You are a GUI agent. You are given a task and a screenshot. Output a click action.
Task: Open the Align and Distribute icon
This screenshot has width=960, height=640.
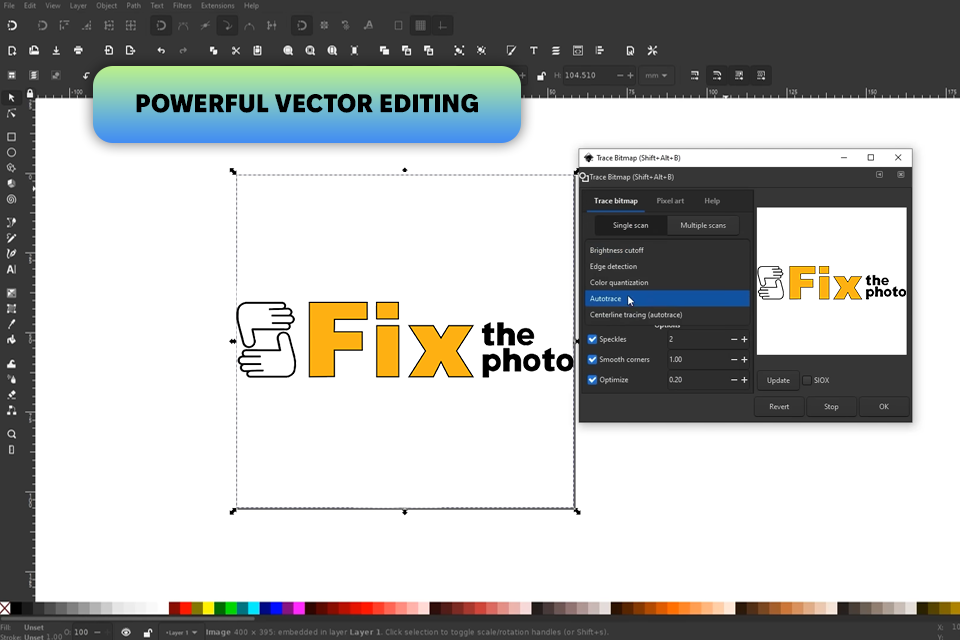tap(599, 50)
